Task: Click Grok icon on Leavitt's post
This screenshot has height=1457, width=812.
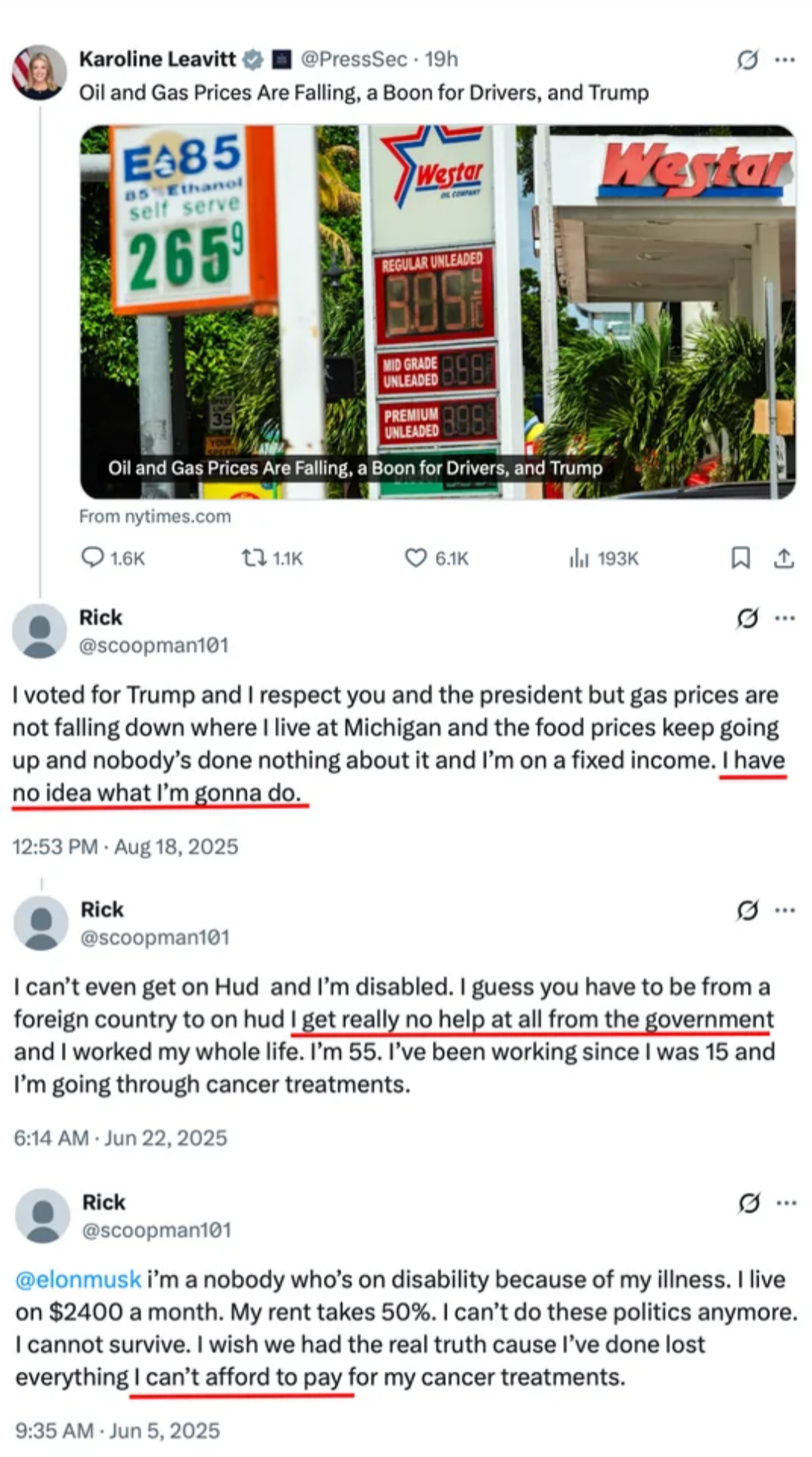Action: [x=747, y=59]
